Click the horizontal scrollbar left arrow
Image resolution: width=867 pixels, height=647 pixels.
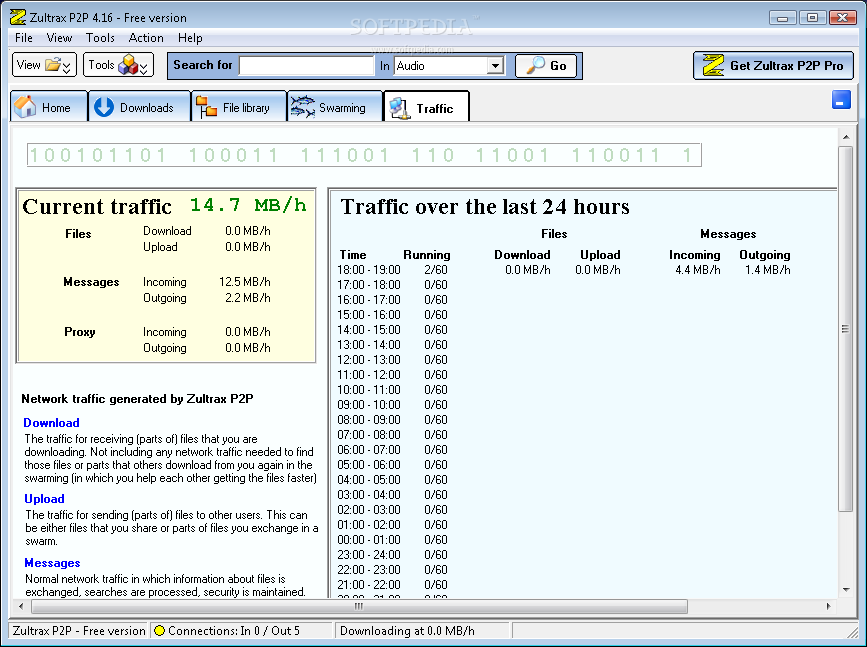click(21, 606)
